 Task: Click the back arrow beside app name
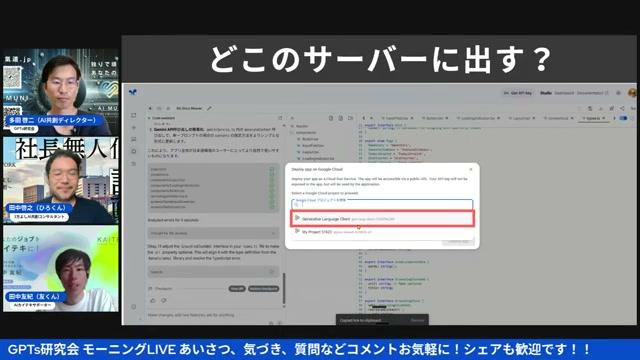click(150, 109)
